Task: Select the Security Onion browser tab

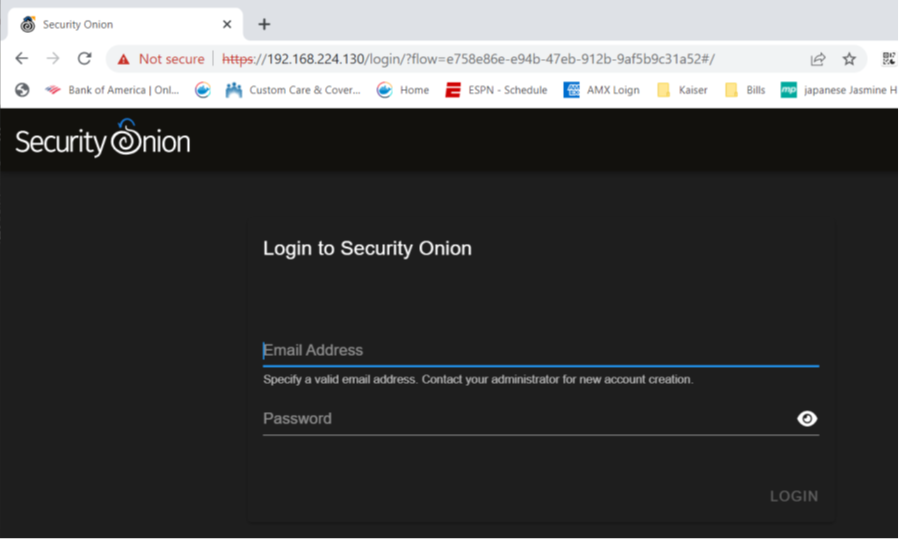Action: tap(124, 24)
